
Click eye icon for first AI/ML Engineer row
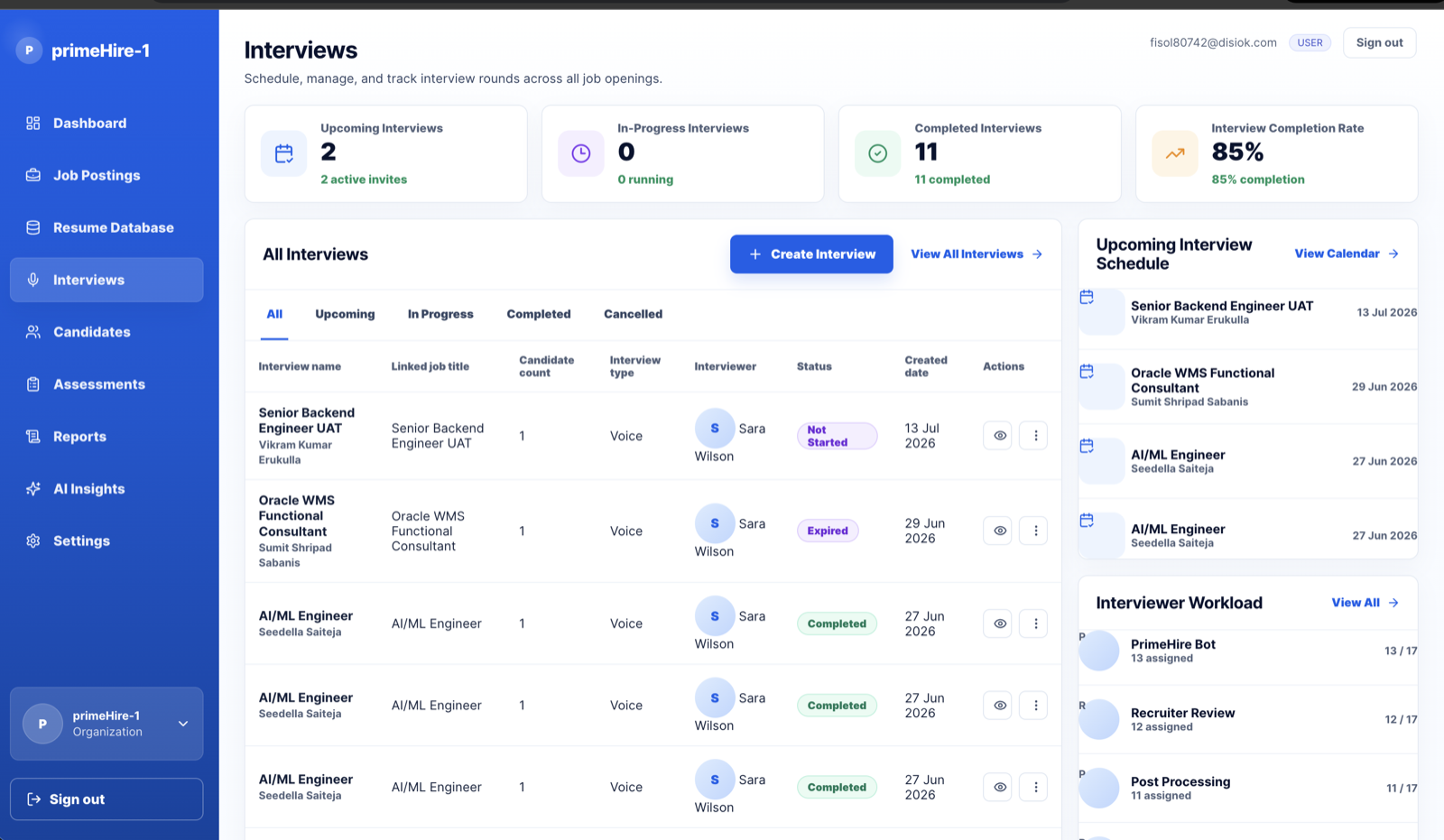997,623
